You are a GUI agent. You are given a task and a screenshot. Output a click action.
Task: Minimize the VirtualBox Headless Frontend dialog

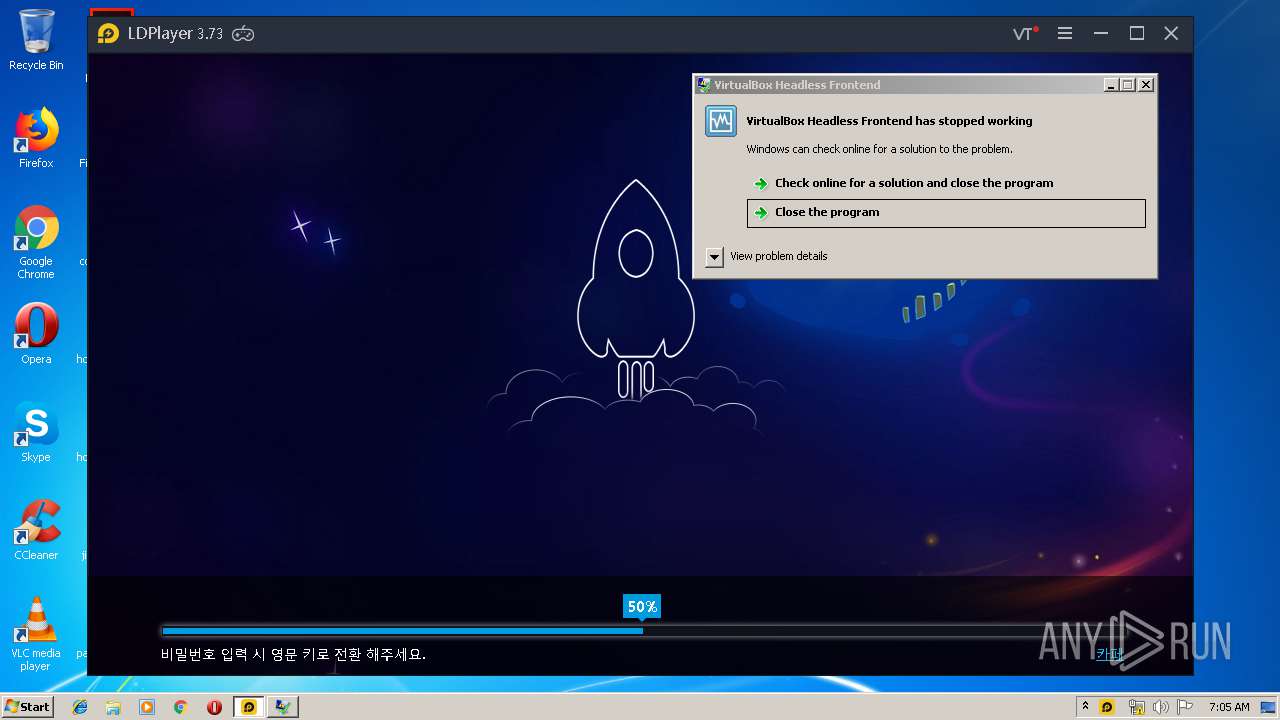click(1111, 85)
